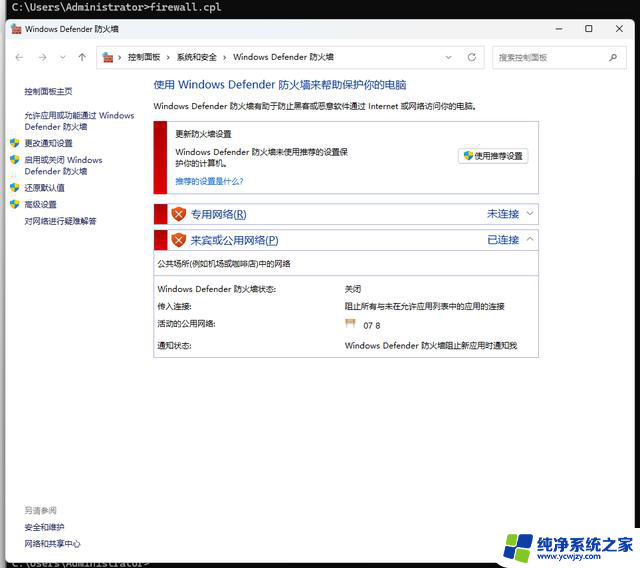This screenshot has height=568, width=640.
Task: Click the 活动的公用网络 label
Action: tap(187, 324)
